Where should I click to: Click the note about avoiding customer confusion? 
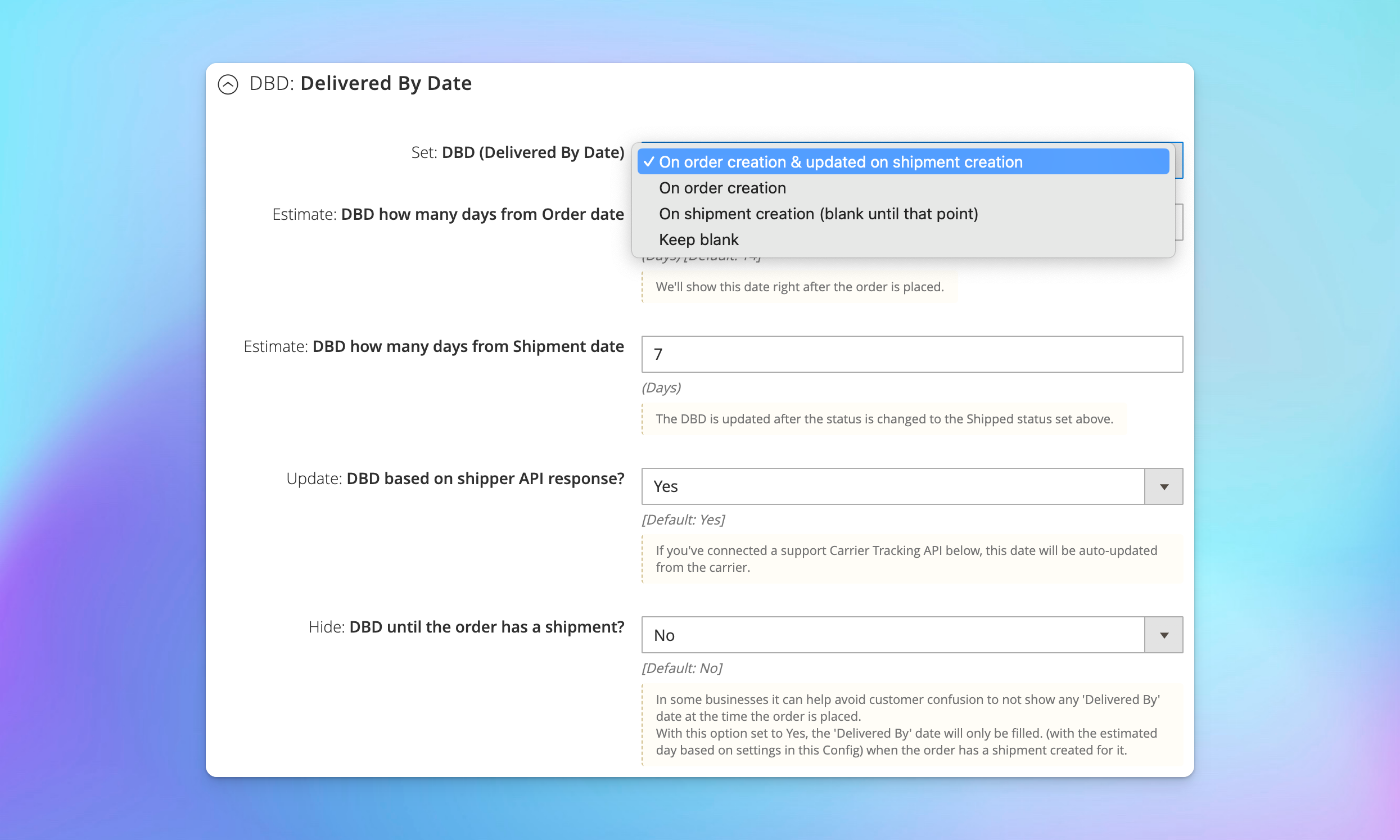coord(911,725)
